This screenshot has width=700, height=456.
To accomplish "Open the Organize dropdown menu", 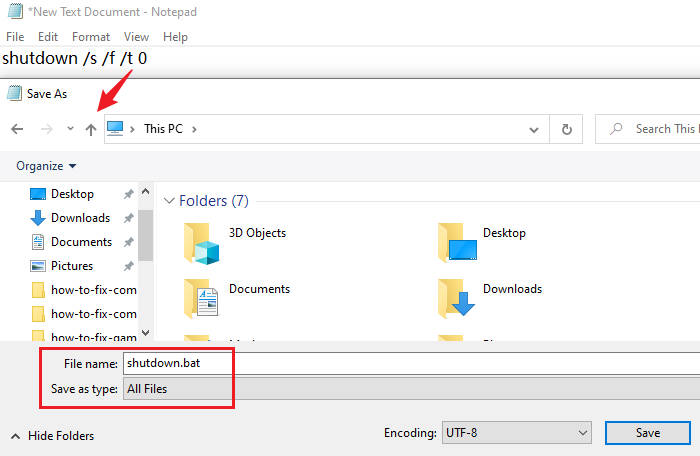I will [46, 166].
